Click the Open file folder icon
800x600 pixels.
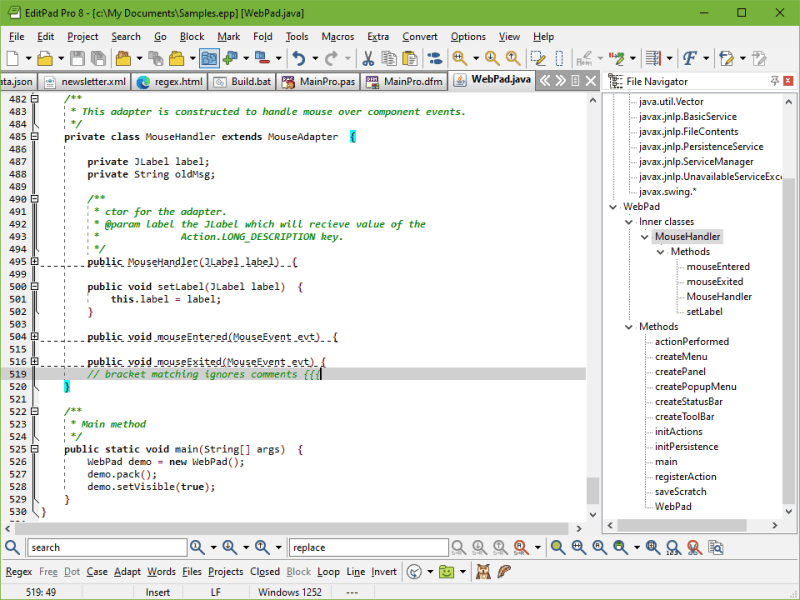45,58
